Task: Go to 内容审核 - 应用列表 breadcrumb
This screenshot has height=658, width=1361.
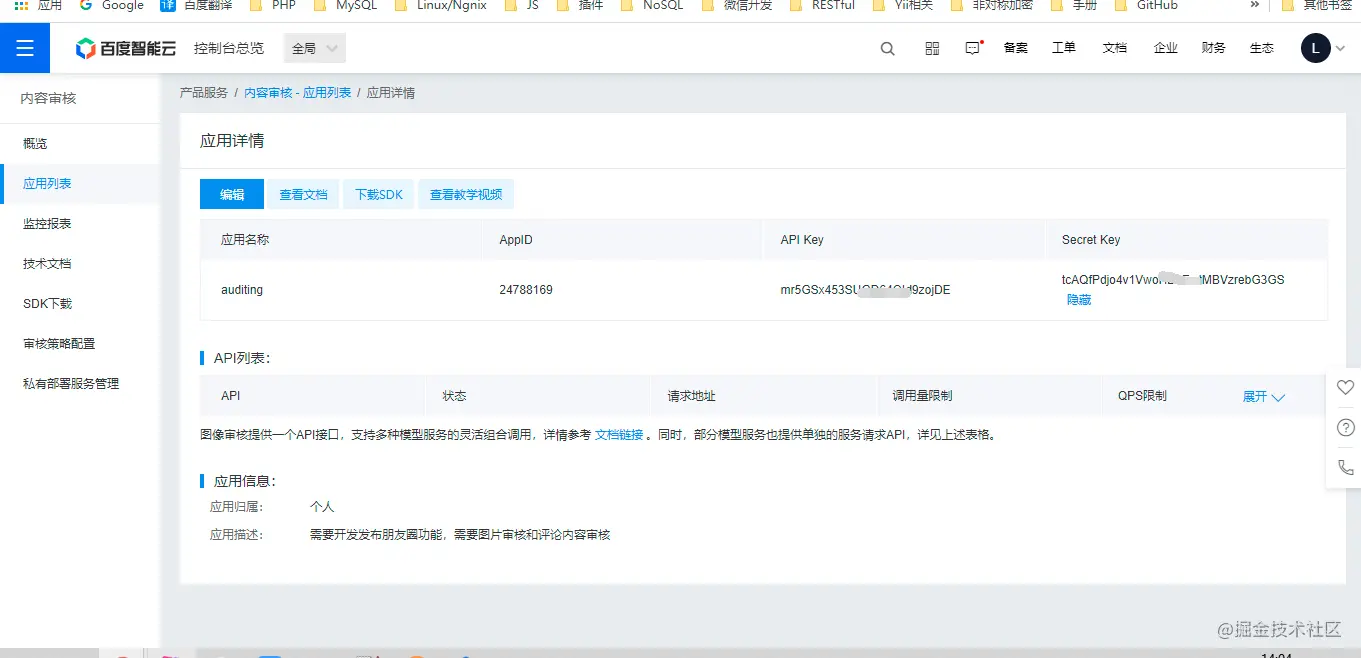Action: [x=298, y=93]
